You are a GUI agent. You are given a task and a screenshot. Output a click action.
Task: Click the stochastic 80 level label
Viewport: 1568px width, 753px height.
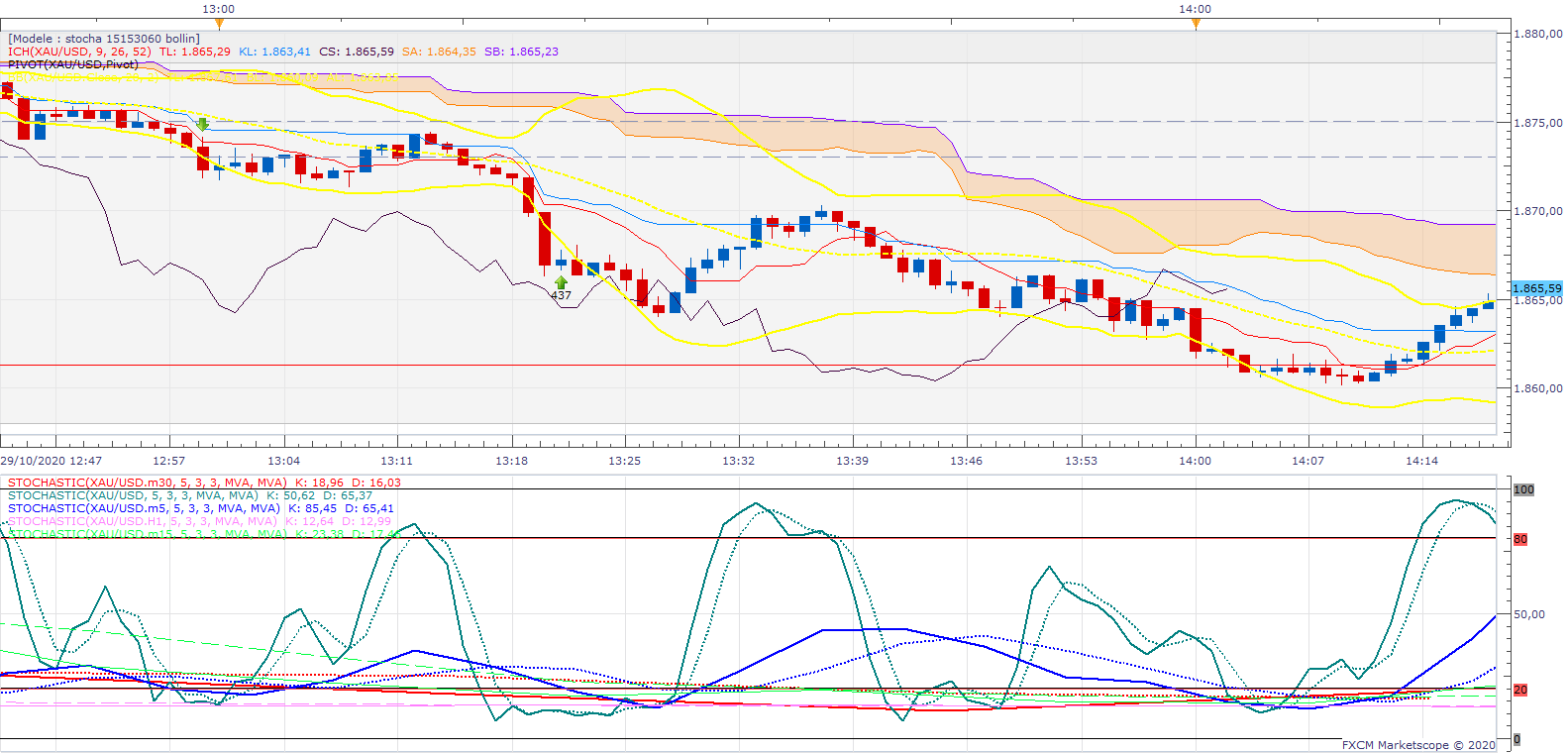click(1520, 539)
